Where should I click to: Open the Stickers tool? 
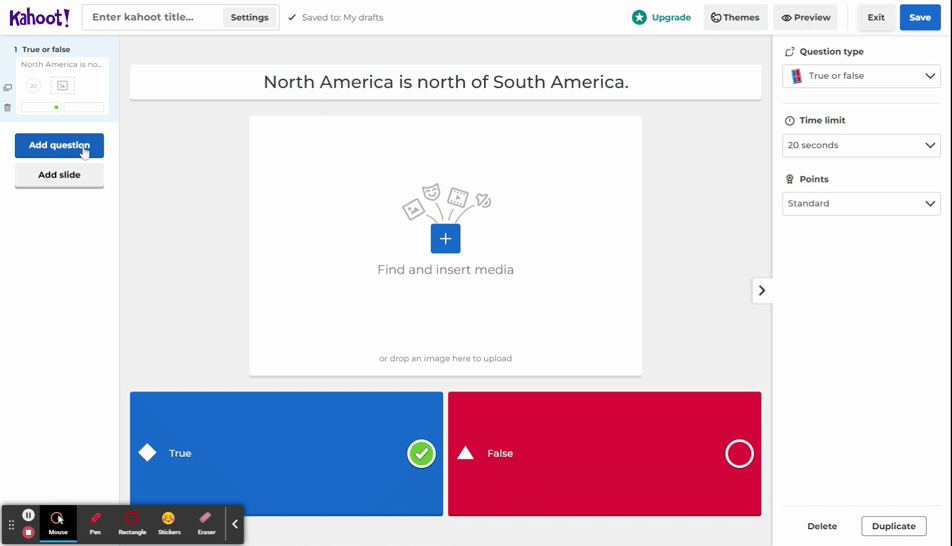tap(169, 523)
